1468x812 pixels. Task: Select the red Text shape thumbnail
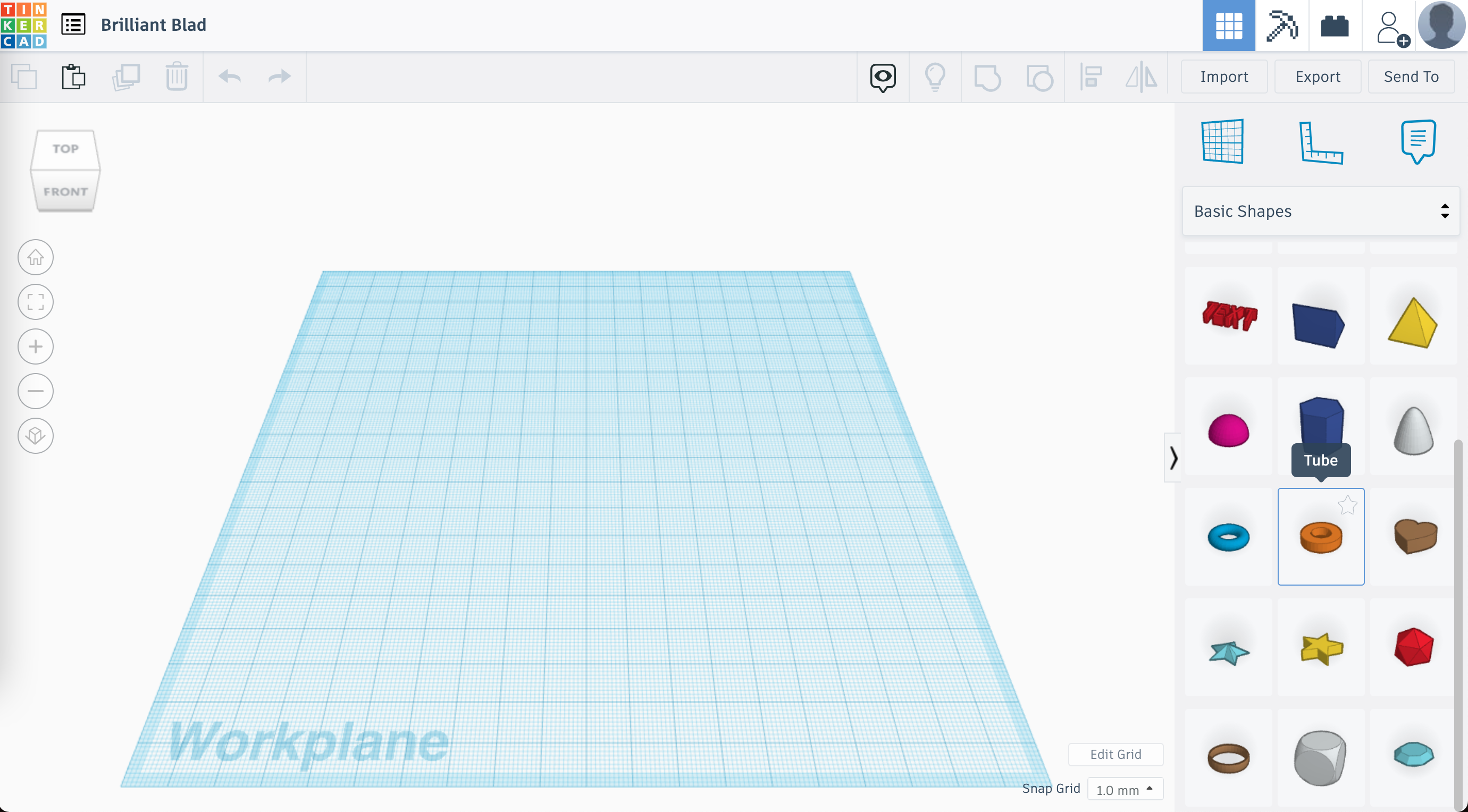click(x=1229, y=316)
